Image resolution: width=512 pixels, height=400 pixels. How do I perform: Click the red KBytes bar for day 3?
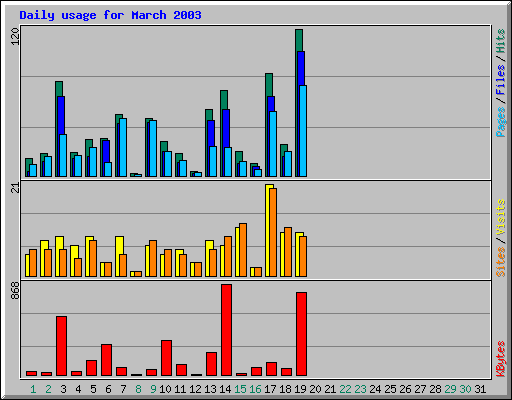(x=62, y=346)
